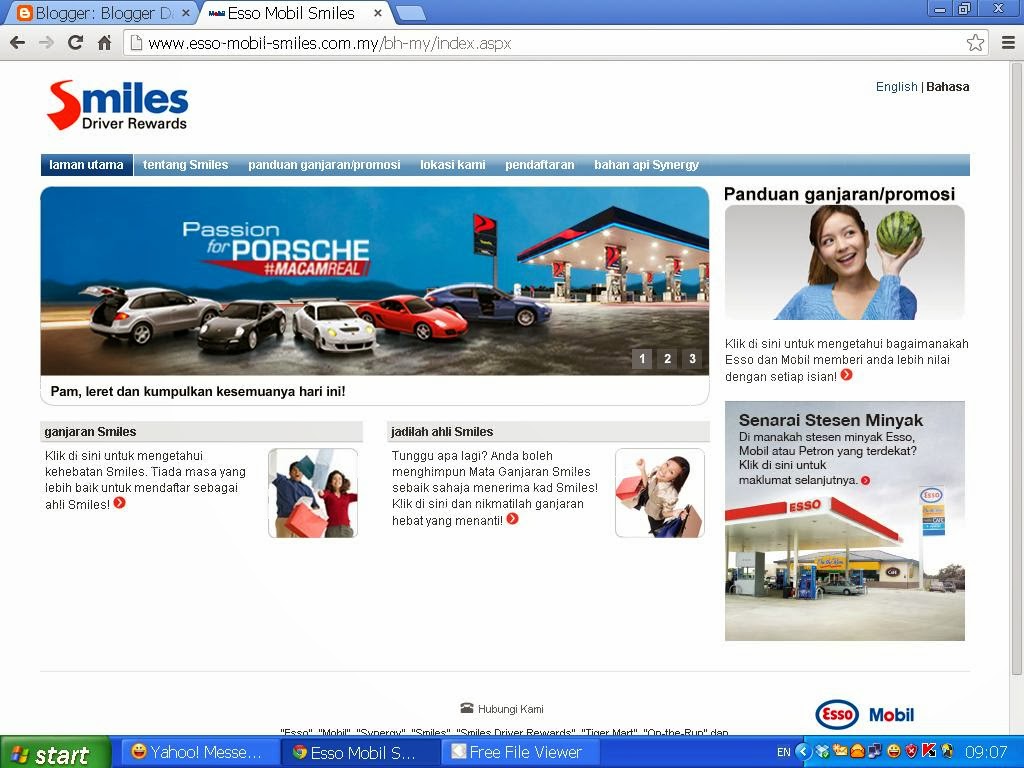Viewport: 1024px width, 768px height.
Task: Click the Yahoo smiley tray icon
Action: pos(893,752)
